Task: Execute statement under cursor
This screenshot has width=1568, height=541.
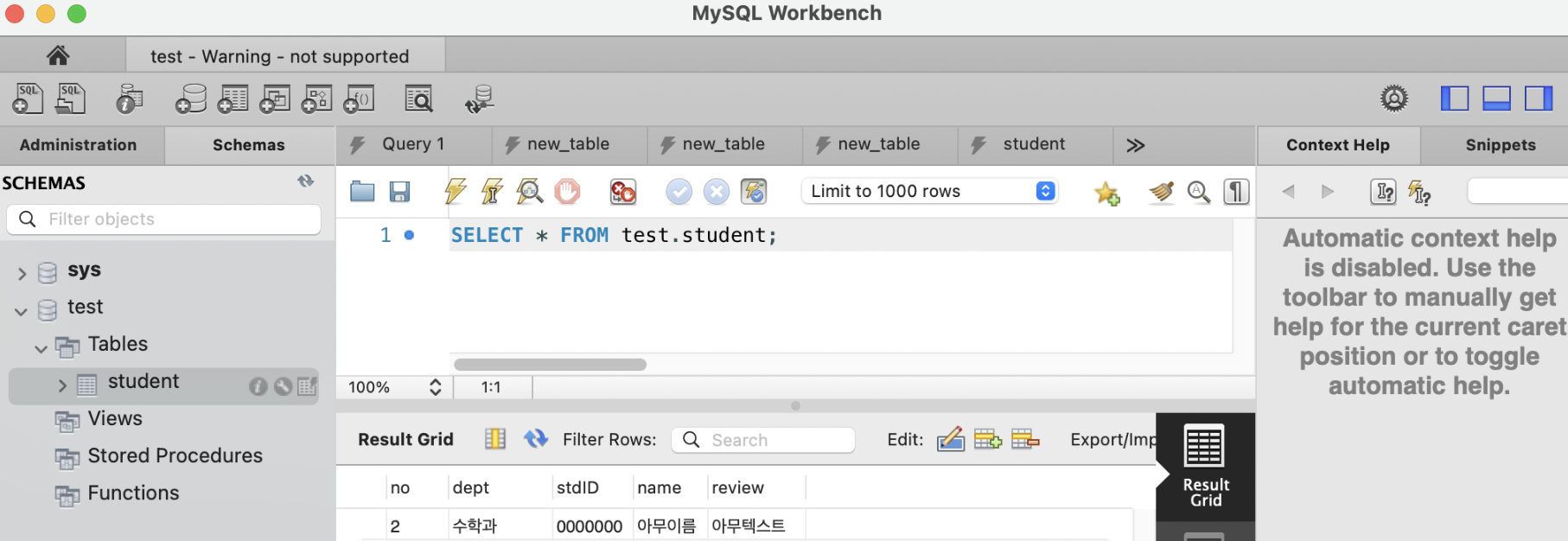Action: 492,191
